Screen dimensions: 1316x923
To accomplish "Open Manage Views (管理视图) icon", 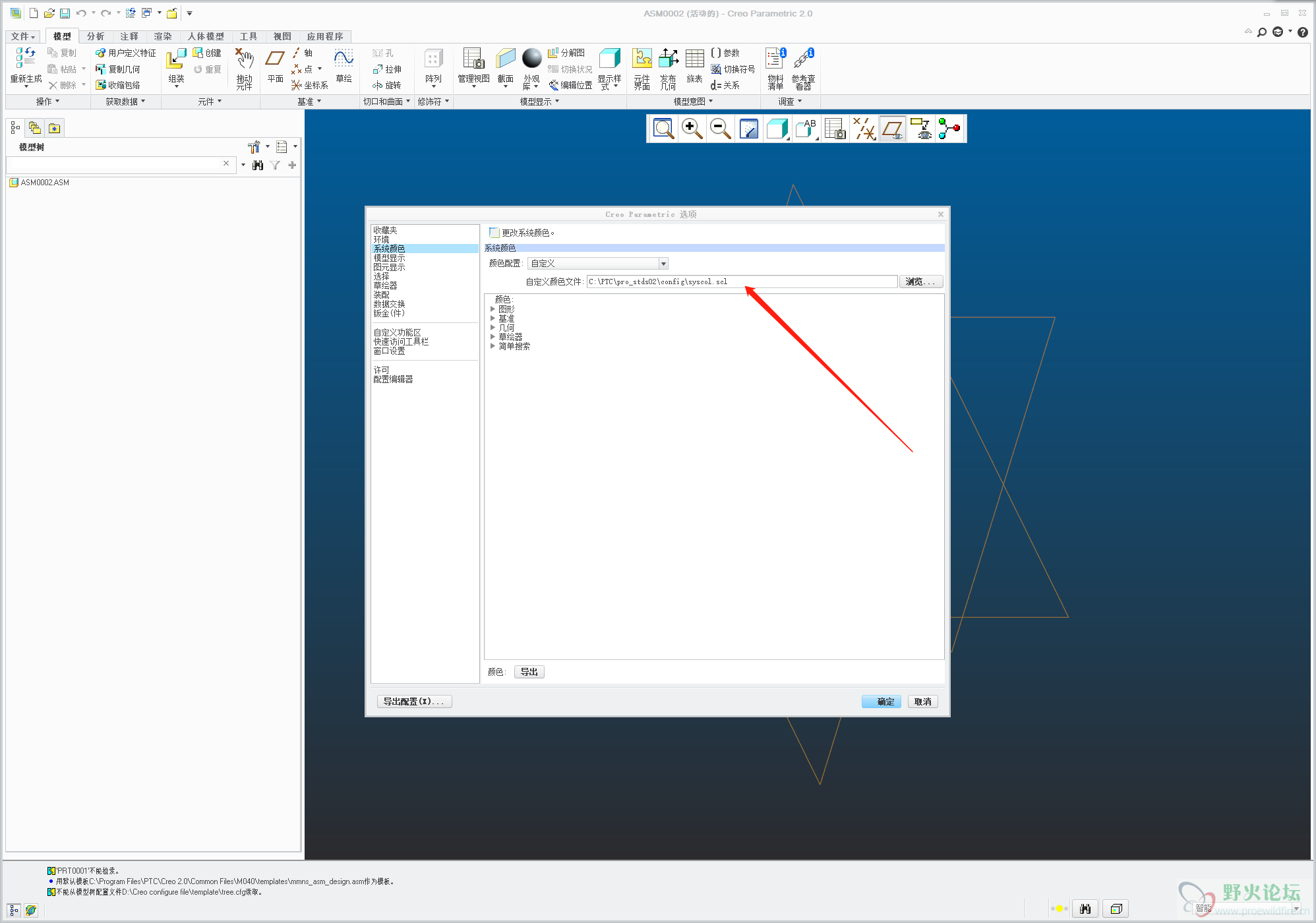I will coord(473,59).
